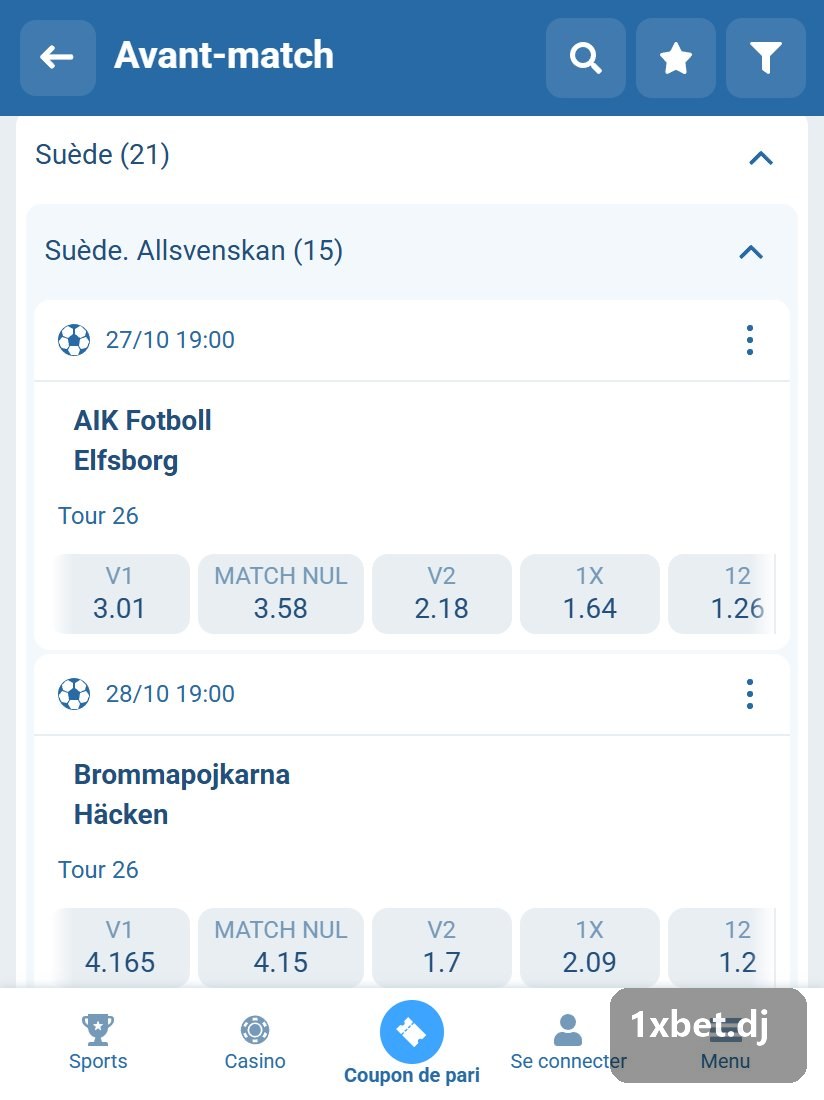This screenshot has height=1100, width=824.
Task: Select V1 odds 3.01 for AIK Fotboll
Action: tap(121, 594)
